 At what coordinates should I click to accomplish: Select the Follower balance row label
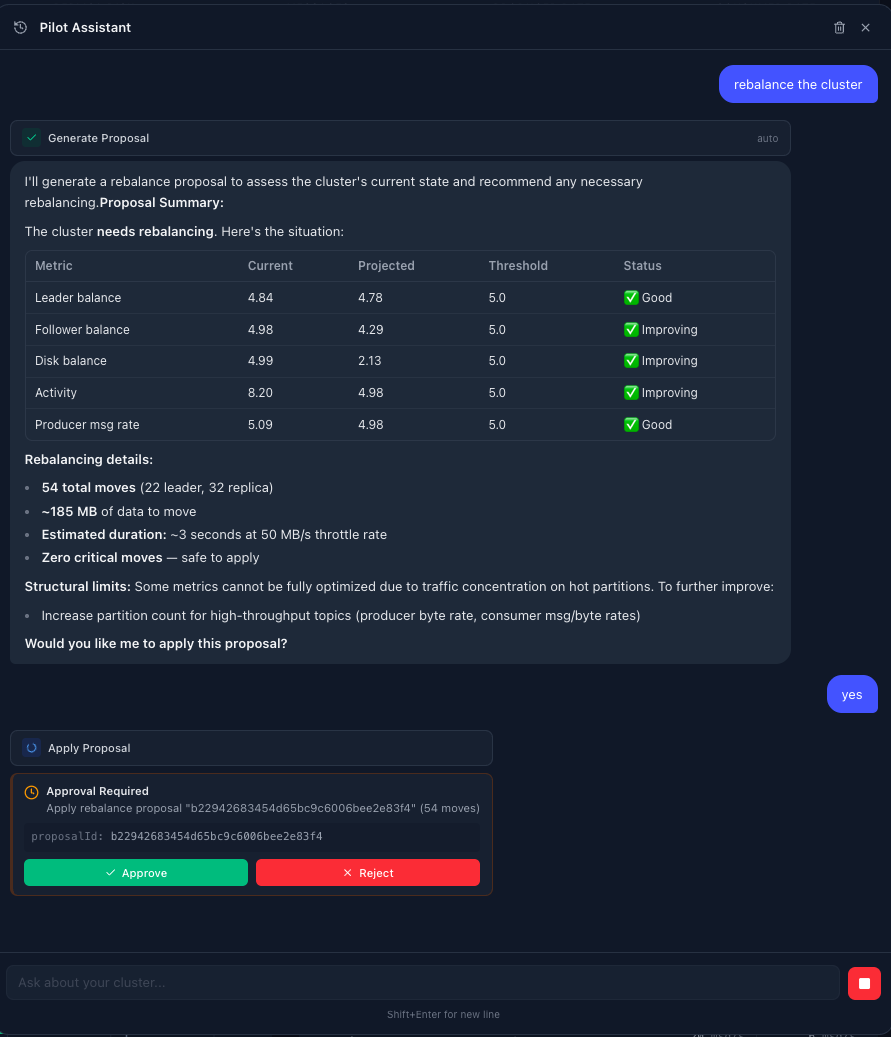pos(82,329)
